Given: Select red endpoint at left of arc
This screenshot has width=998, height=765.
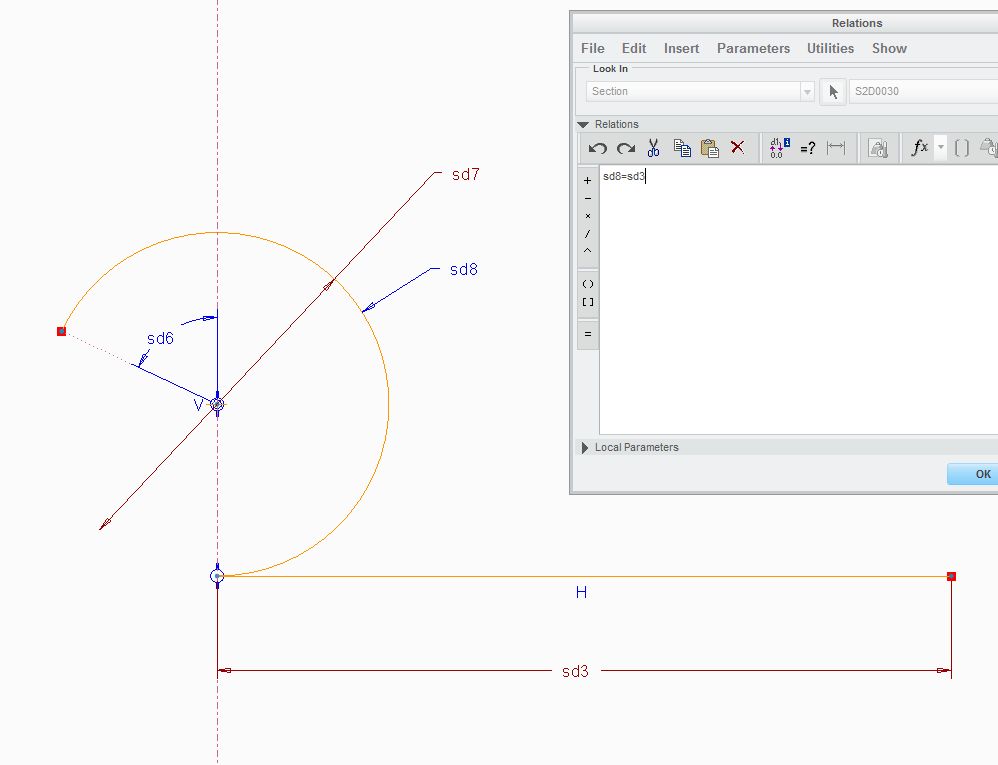Looking at the screenshot, I should [61, 332].
